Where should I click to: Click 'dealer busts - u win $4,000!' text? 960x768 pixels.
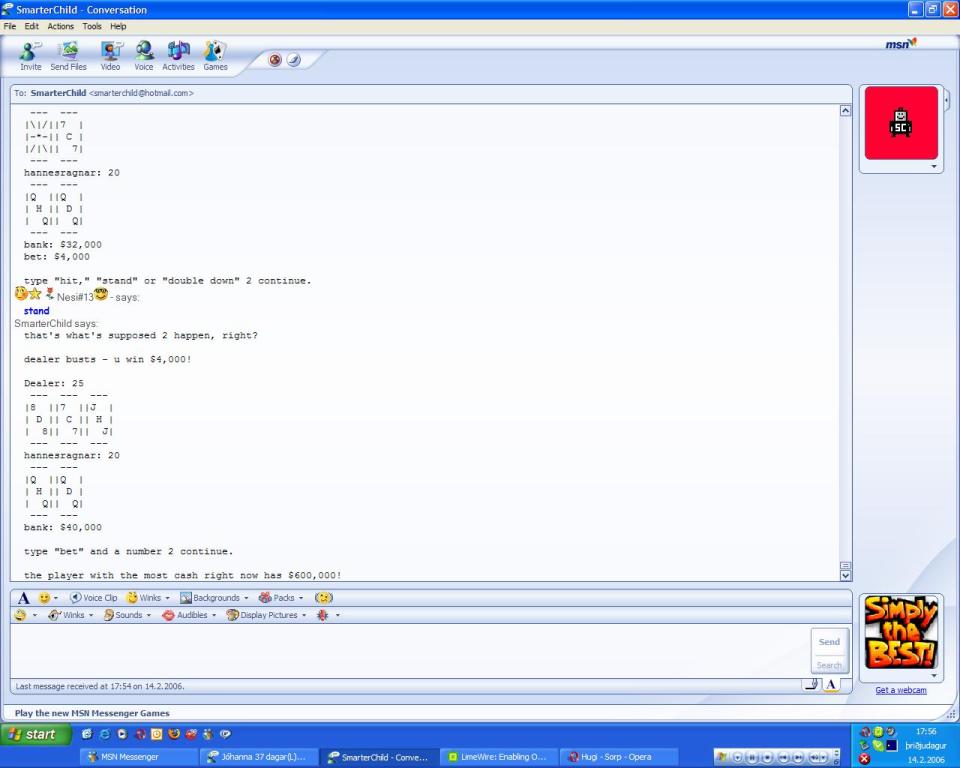pos(108,360)
